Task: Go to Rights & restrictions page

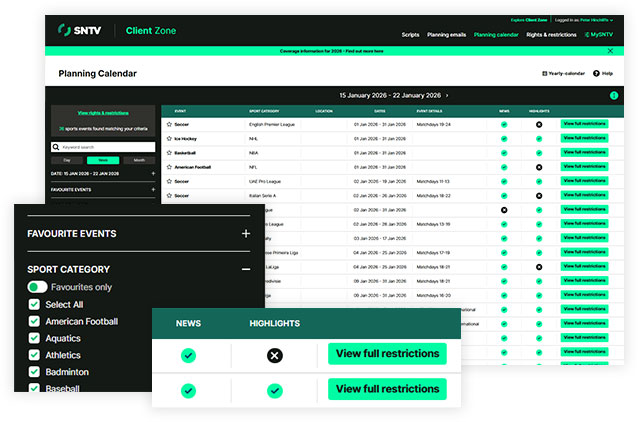Action: 551,34
